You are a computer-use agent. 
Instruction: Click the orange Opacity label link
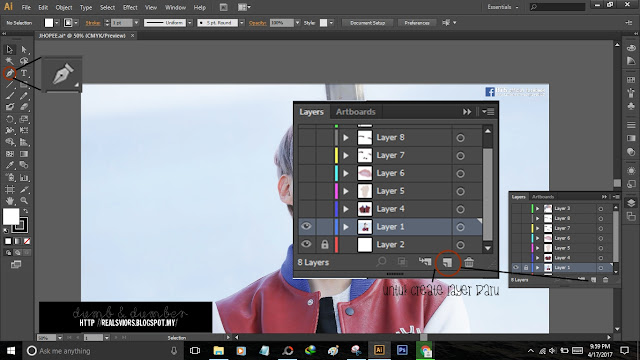point(258,23)
